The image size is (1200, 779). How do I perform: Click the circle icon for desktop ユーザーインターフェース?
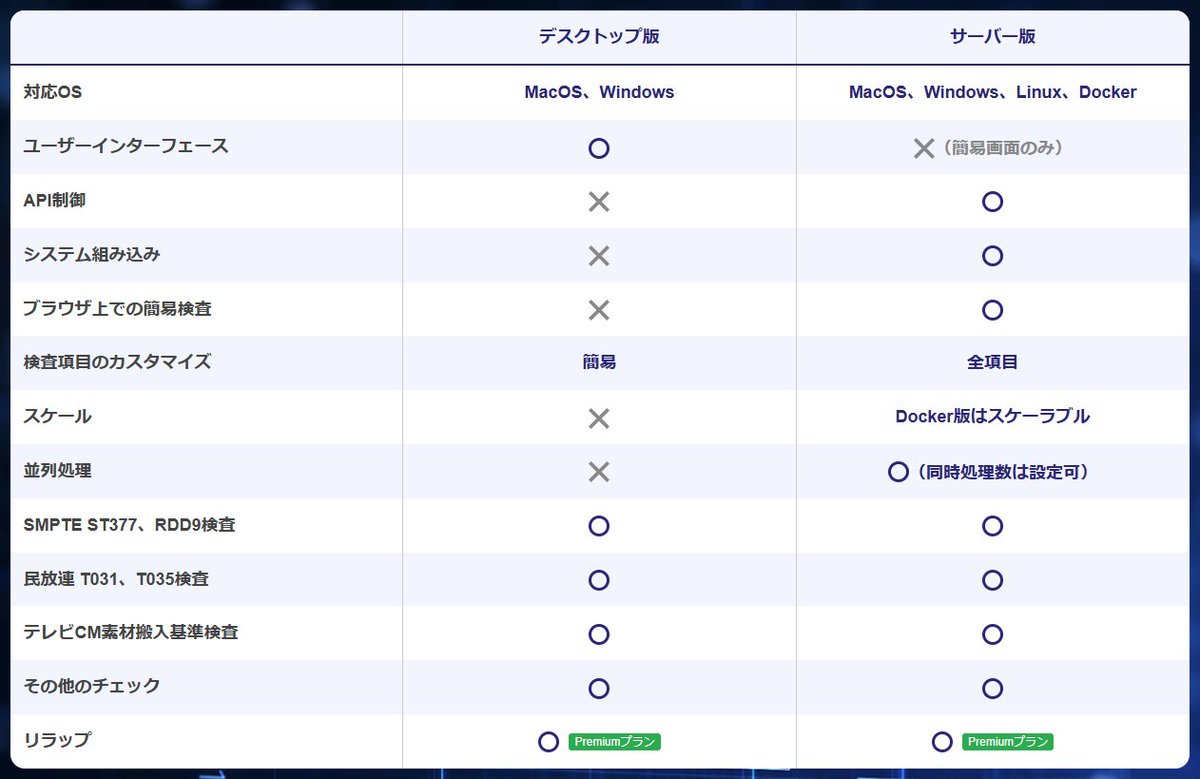click(599, 148)
